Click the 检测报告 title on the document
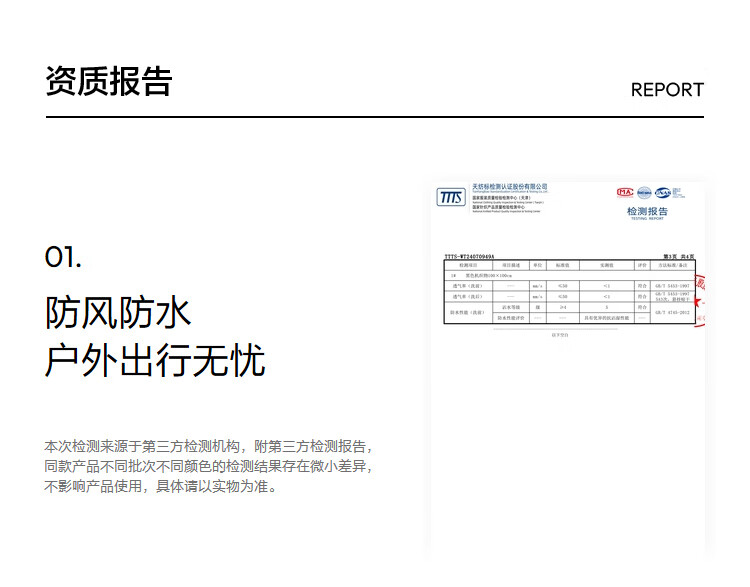This screenshot has width=750, height=587. pyautogui.click(x=647, y=212)
